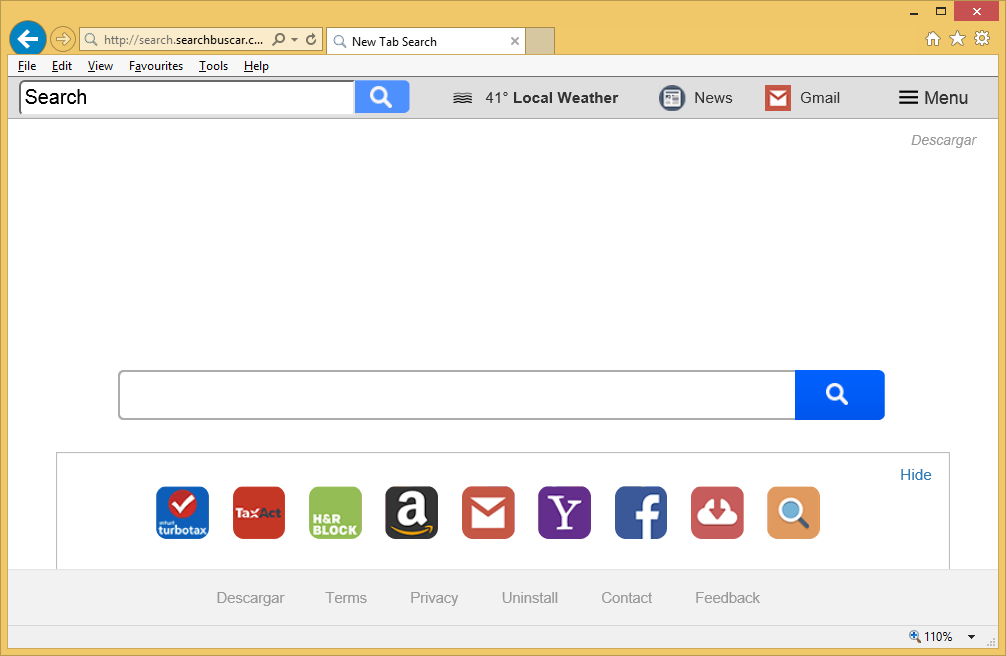Click the Uninstall footer link
Viewport: 1006px width, 656px height.
tap(530, 598)
